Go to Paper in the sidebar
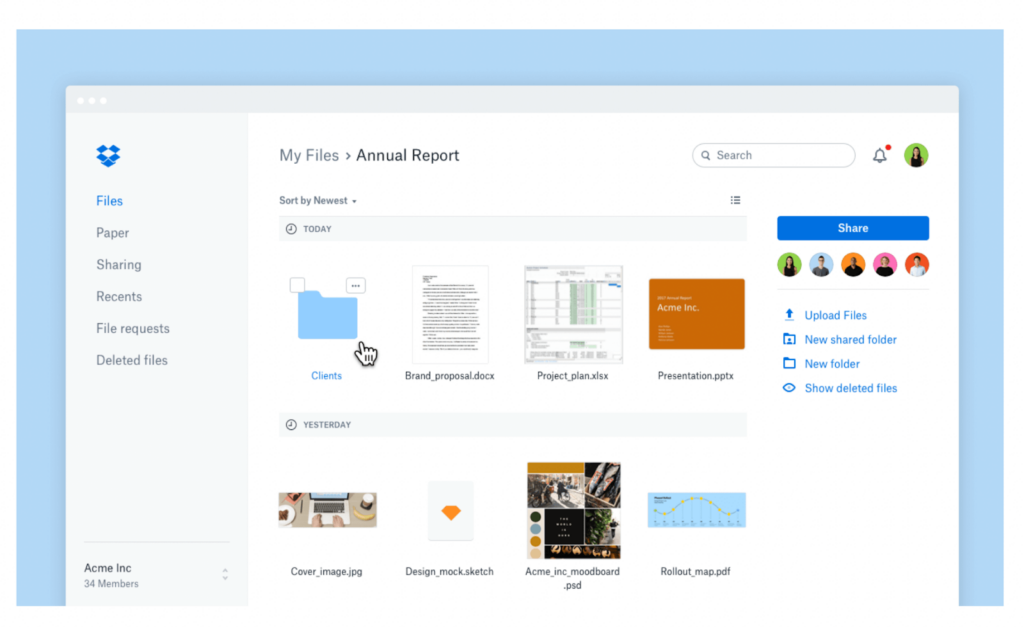 (112, 233)
